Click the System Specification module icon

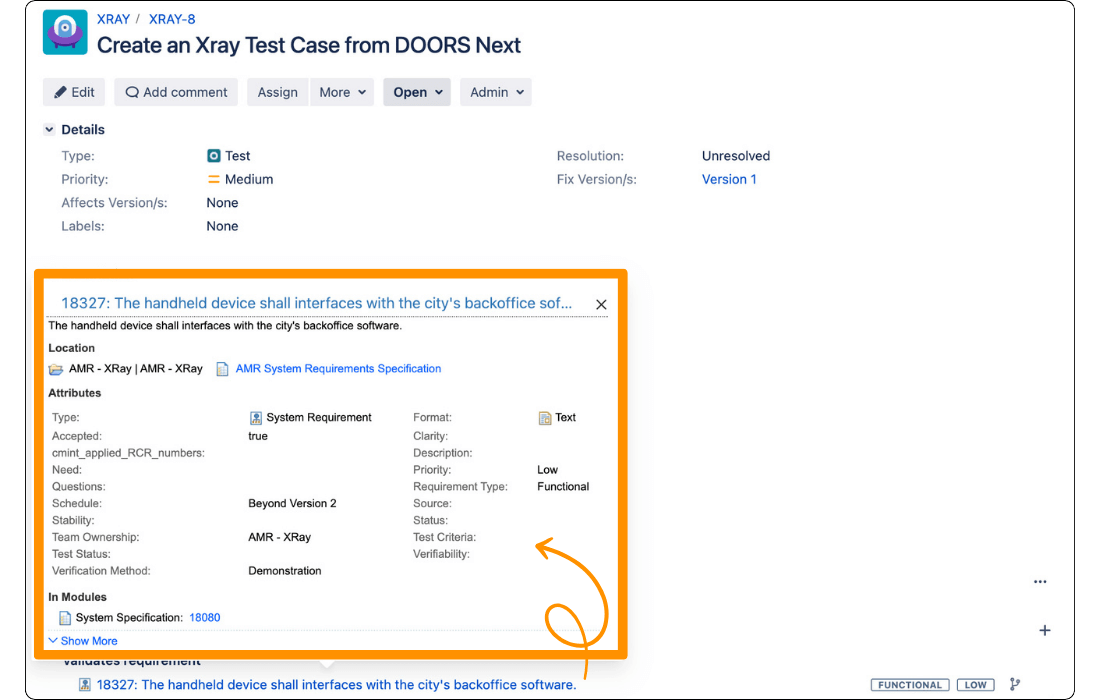65,618
